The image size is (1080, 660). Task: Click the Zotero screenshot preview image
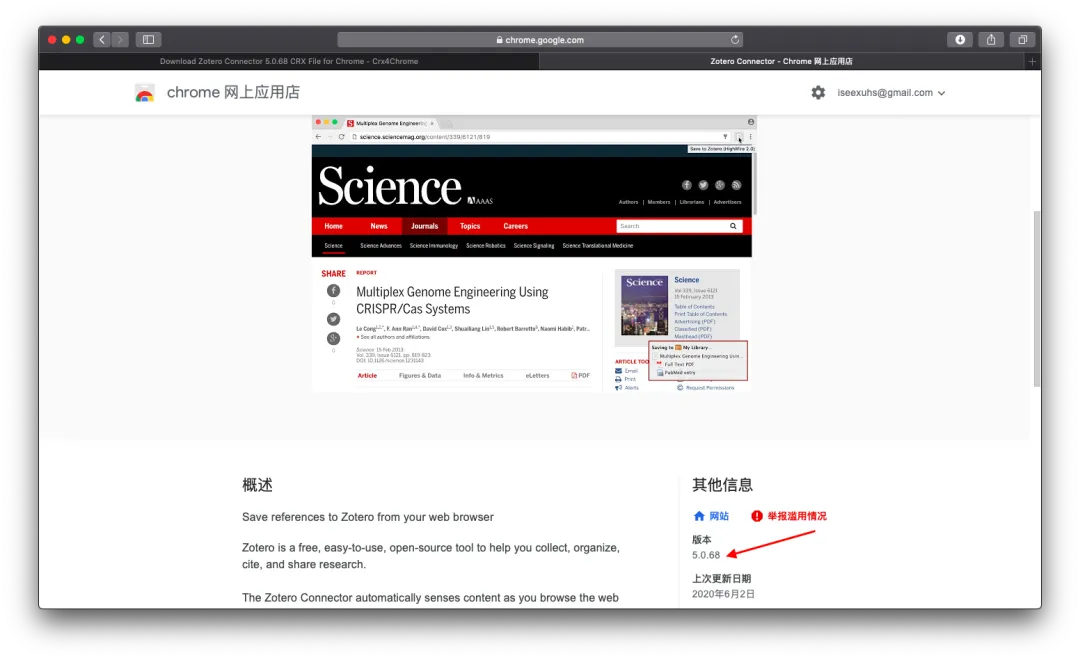pyautogui.click(x=534, y=254)
